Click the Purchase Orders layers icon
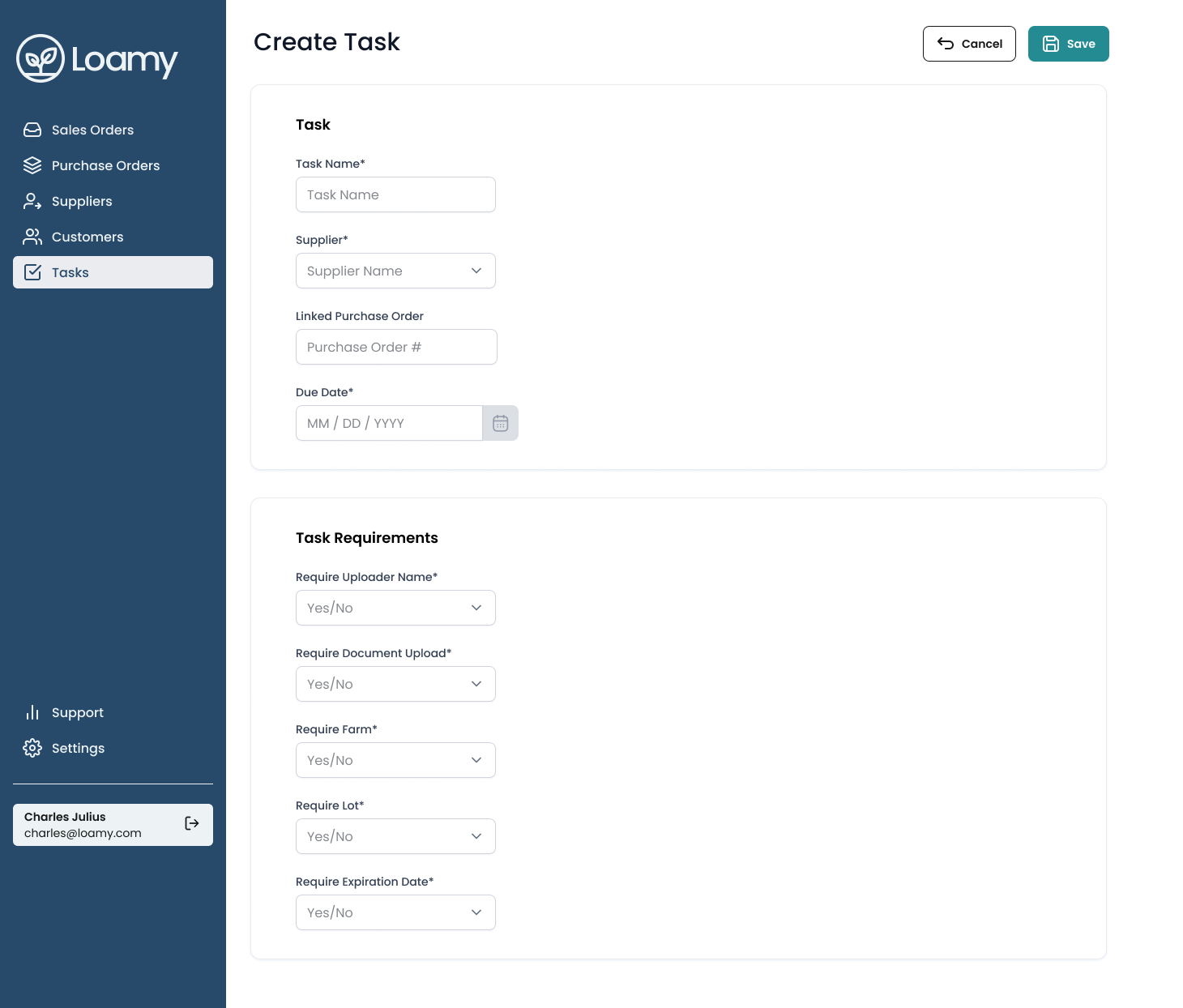1183x1008 pixels. tap(32, 165)
